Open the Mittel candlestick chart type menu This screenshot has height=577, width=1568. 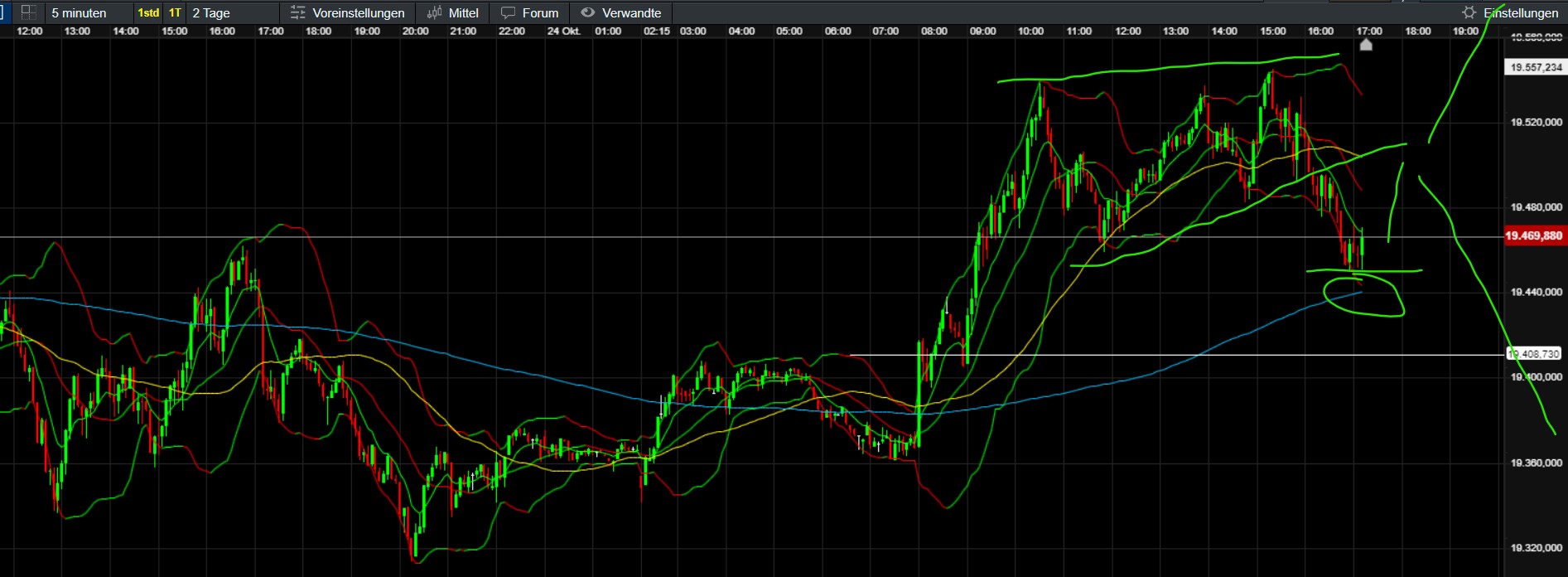pyautogui.click(x=453, y=12)
